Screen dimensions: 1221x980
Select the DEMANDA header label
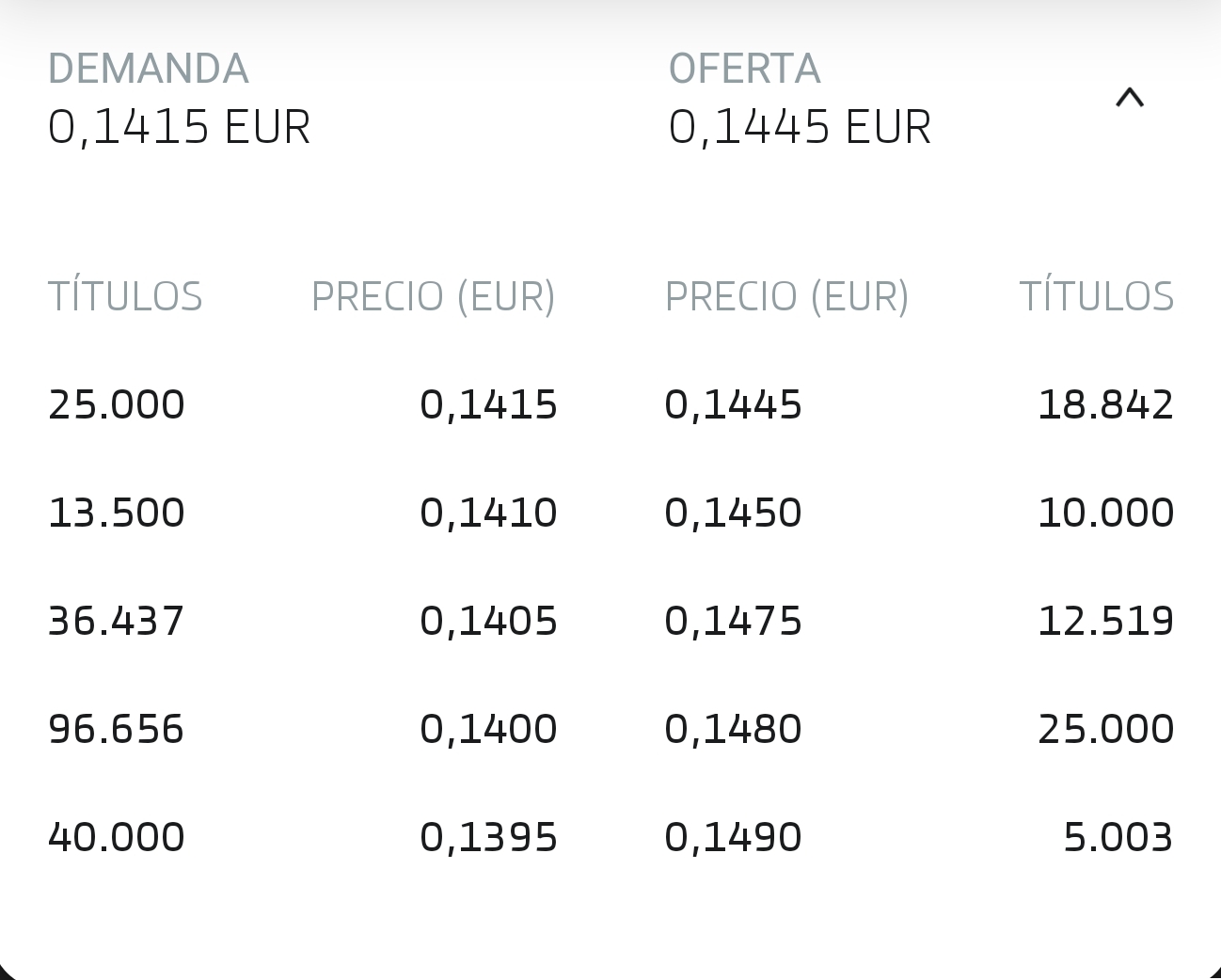[151, 68]
